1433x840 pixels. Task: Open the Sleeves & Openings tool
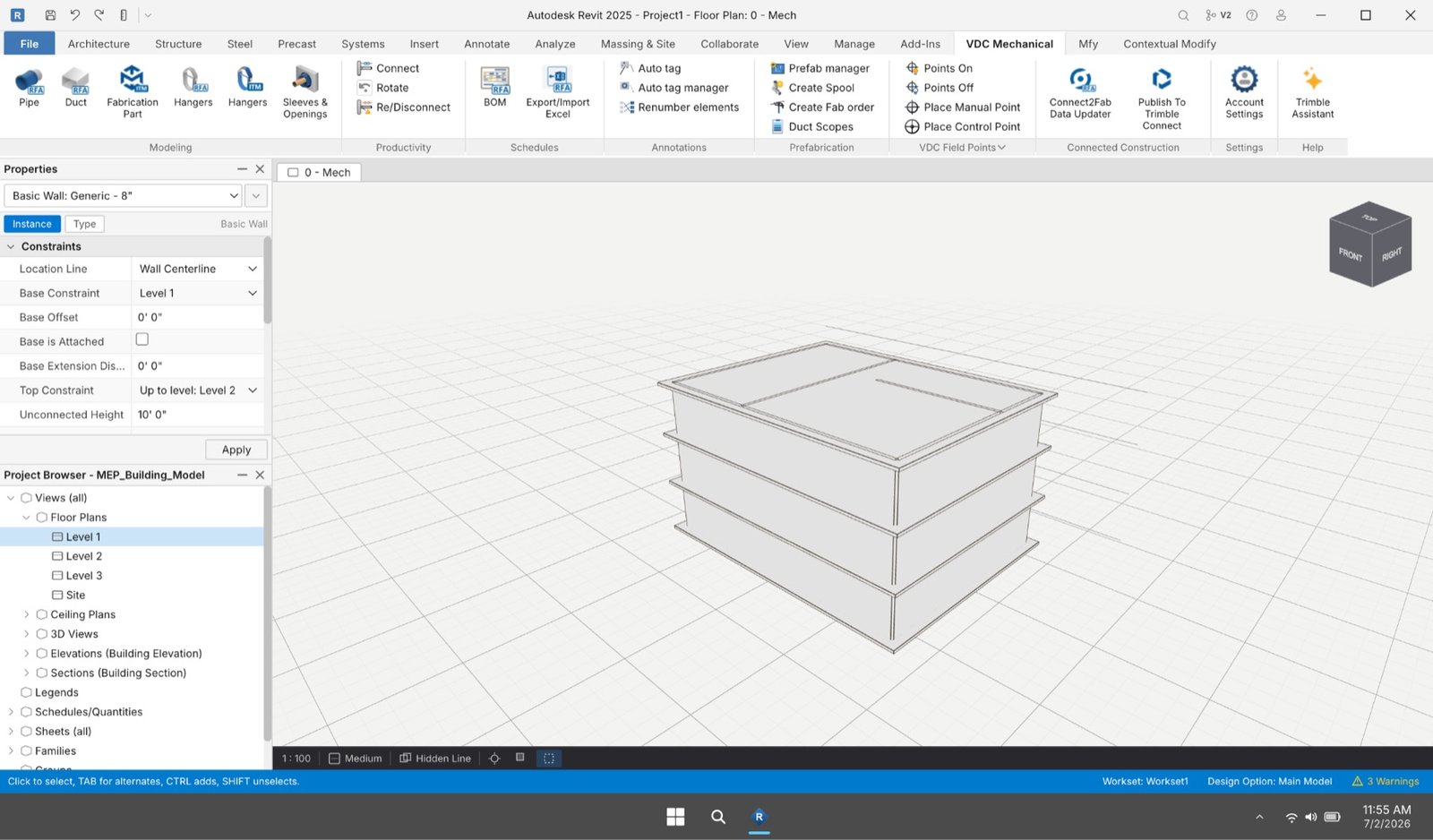[305, 92]
